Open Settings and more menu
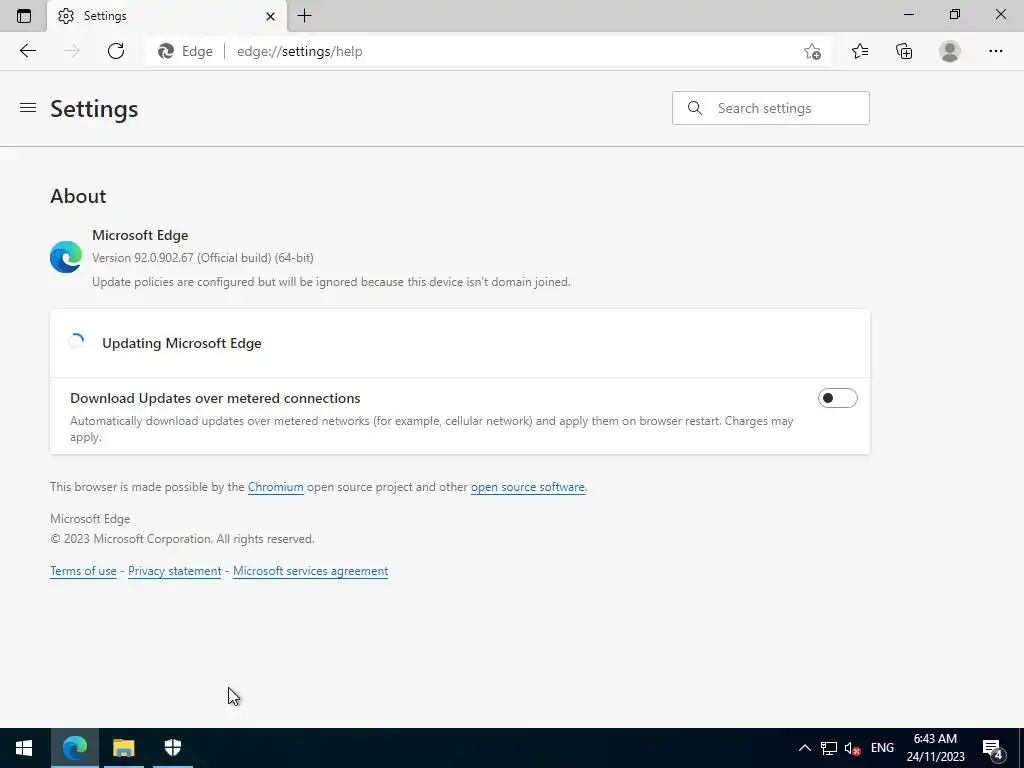 point(995,51)
